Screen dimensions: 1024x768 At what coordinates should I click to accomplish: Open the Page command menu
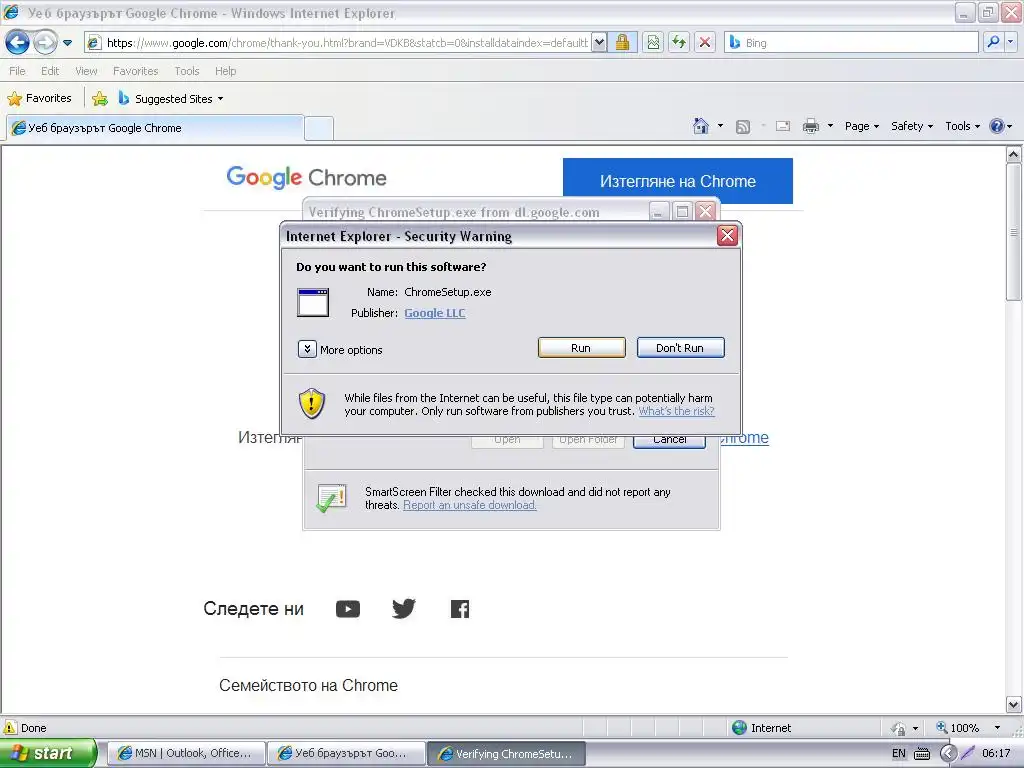861,126
